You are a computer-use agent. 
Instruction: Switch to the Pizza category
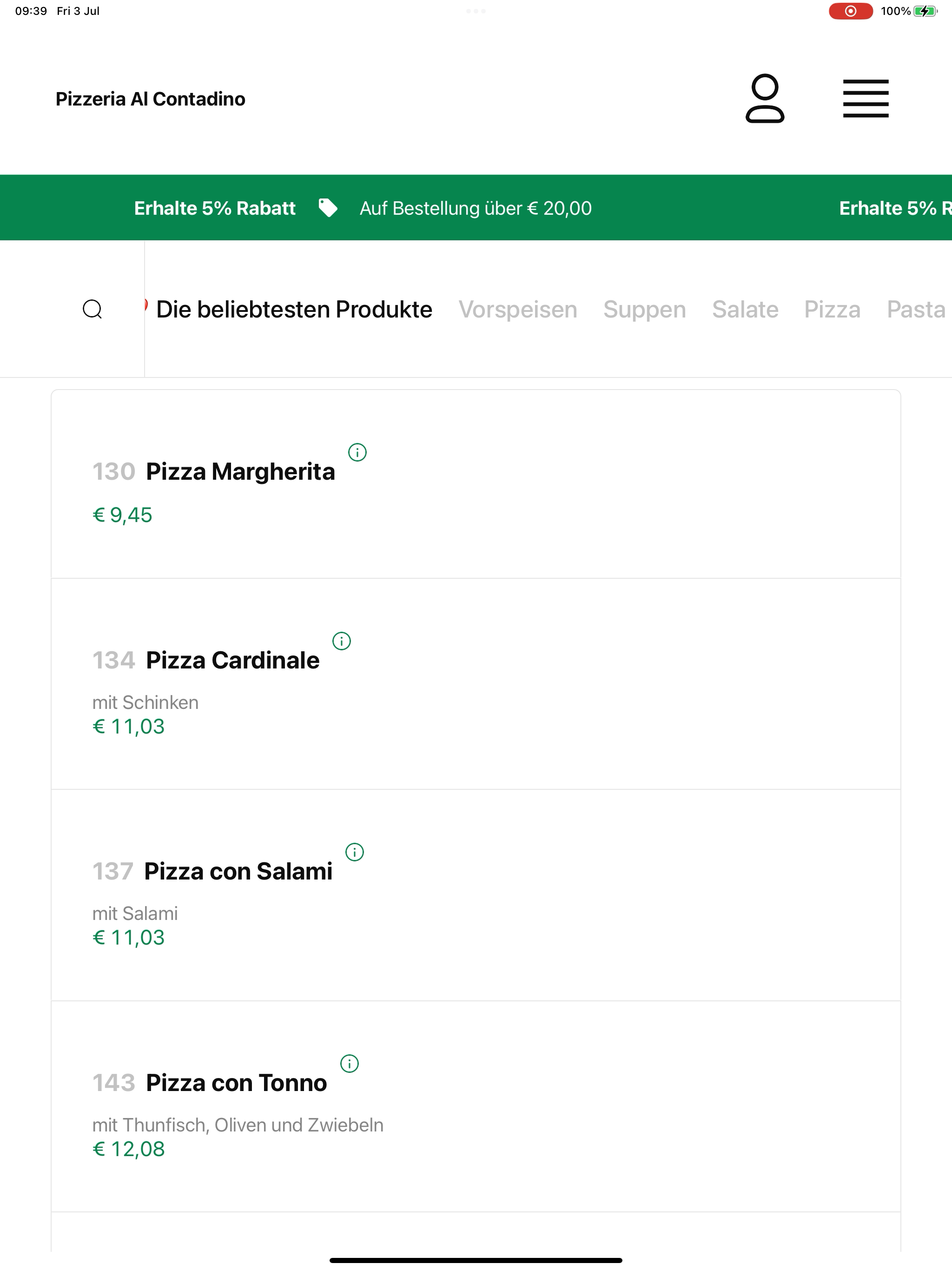(833, 310)
